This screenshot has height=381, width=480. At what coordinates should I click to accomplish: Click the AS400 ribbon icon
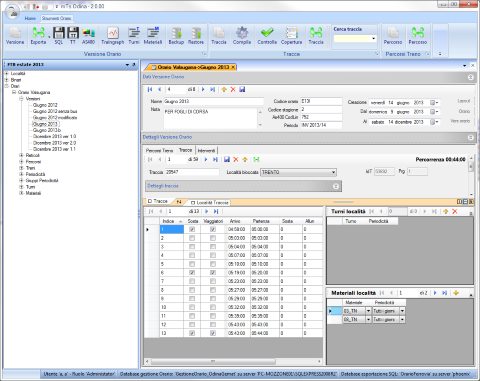(x=88, y=36)
